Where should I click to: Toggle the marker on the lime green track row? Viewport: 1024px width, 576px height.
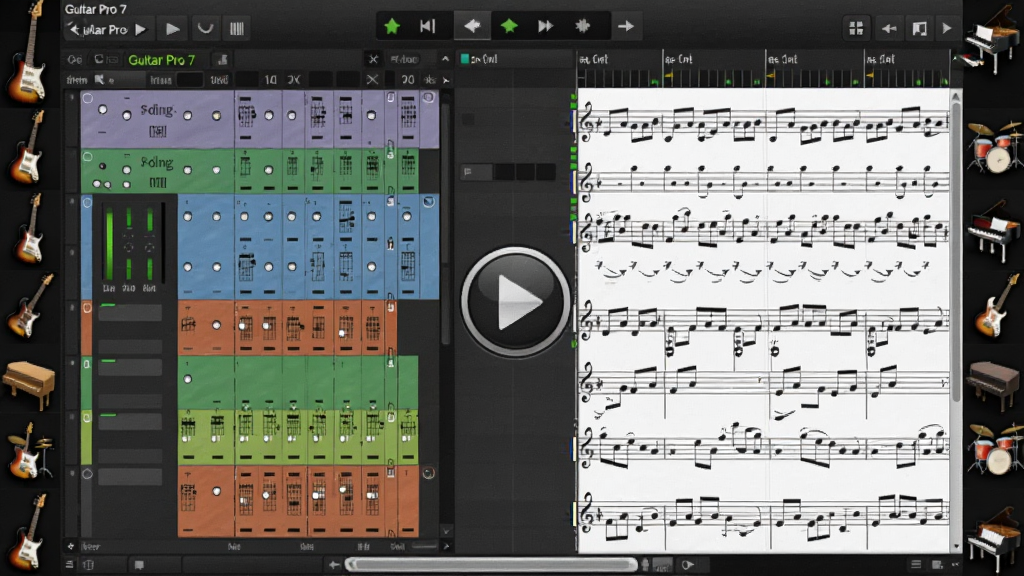[x=87, y=418]
